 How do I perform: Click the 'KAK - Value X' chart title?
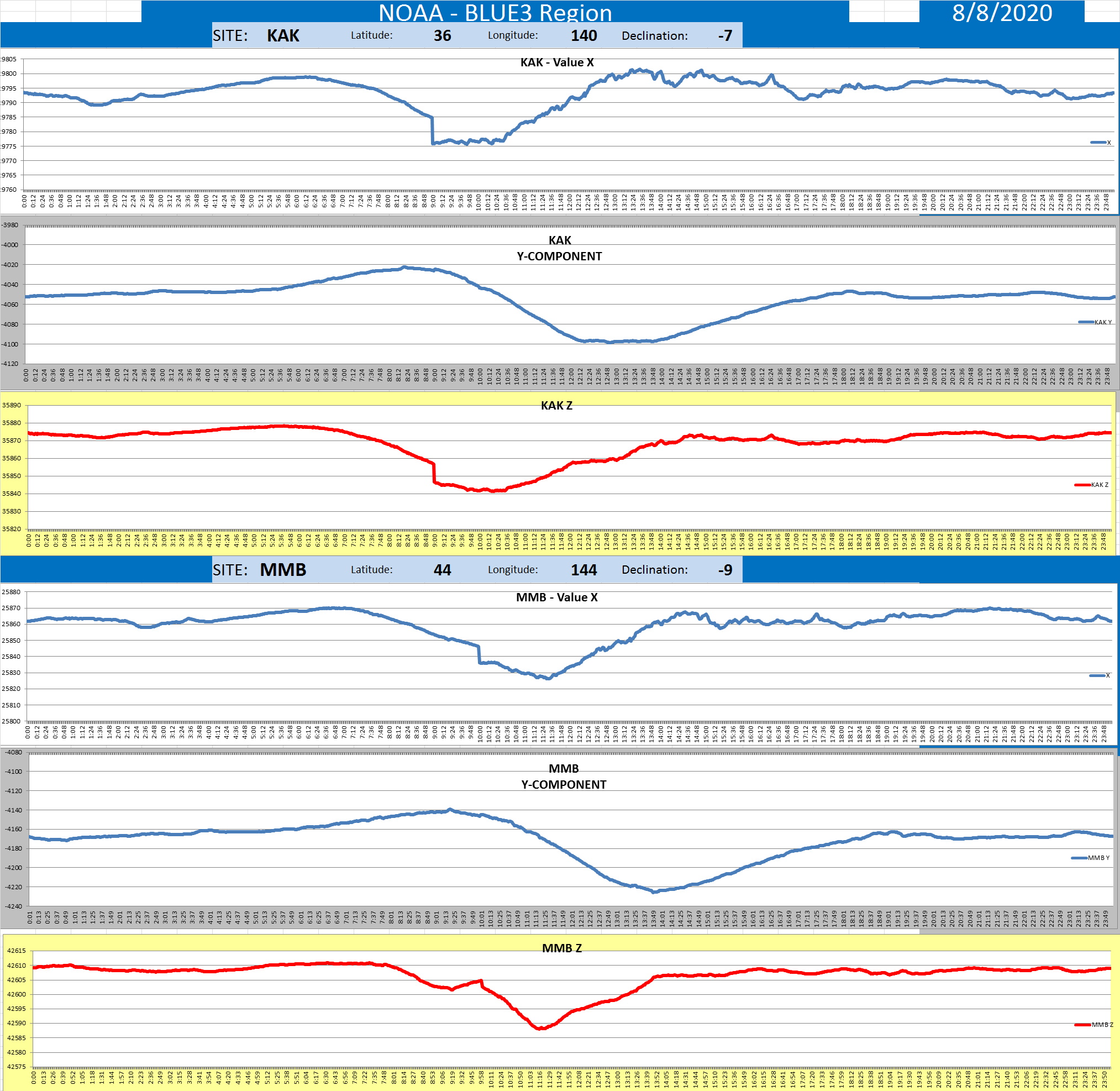point(557,62)
